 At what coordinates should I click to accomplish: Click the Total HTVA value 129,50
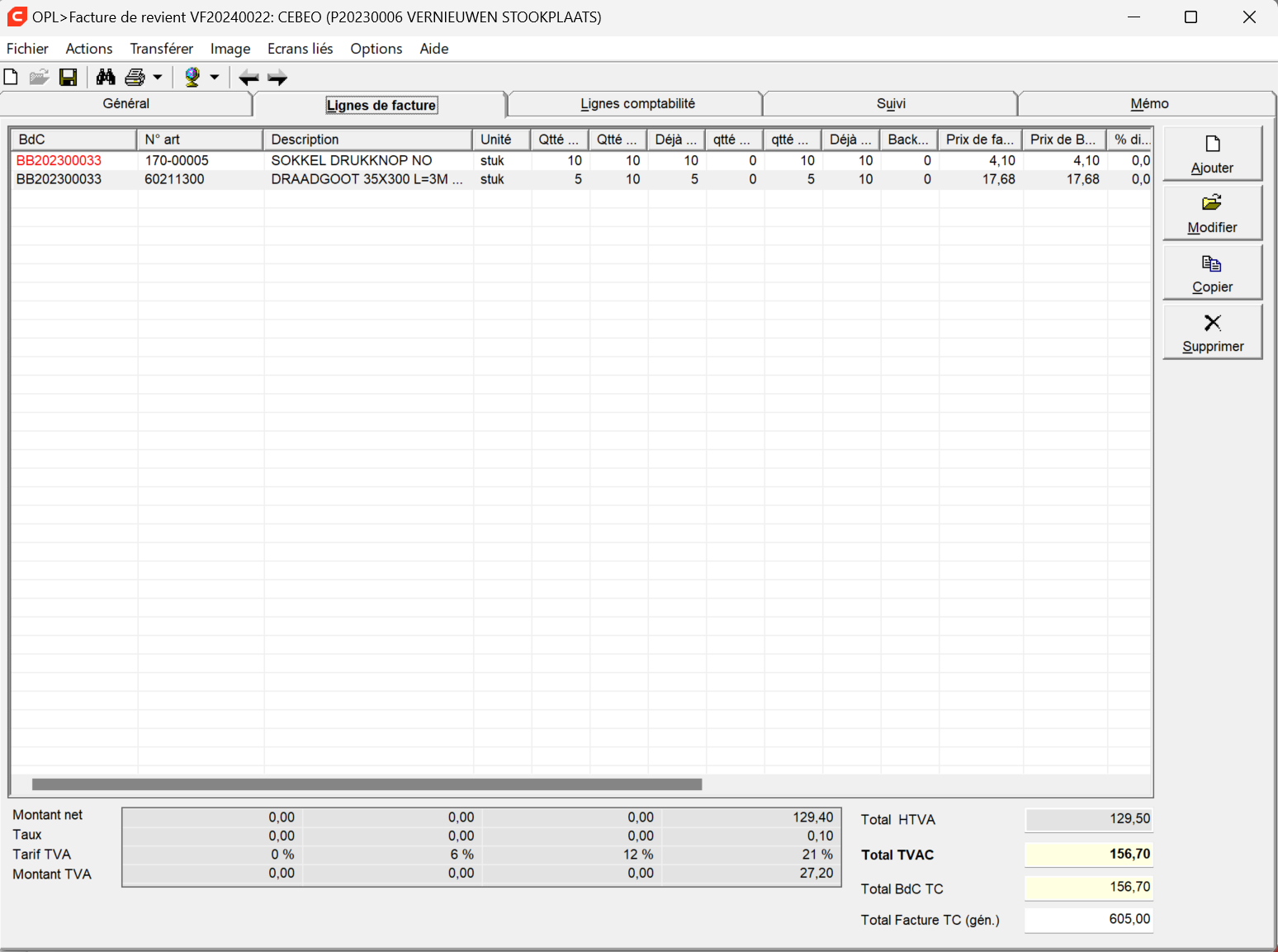tap(1089, 818)
